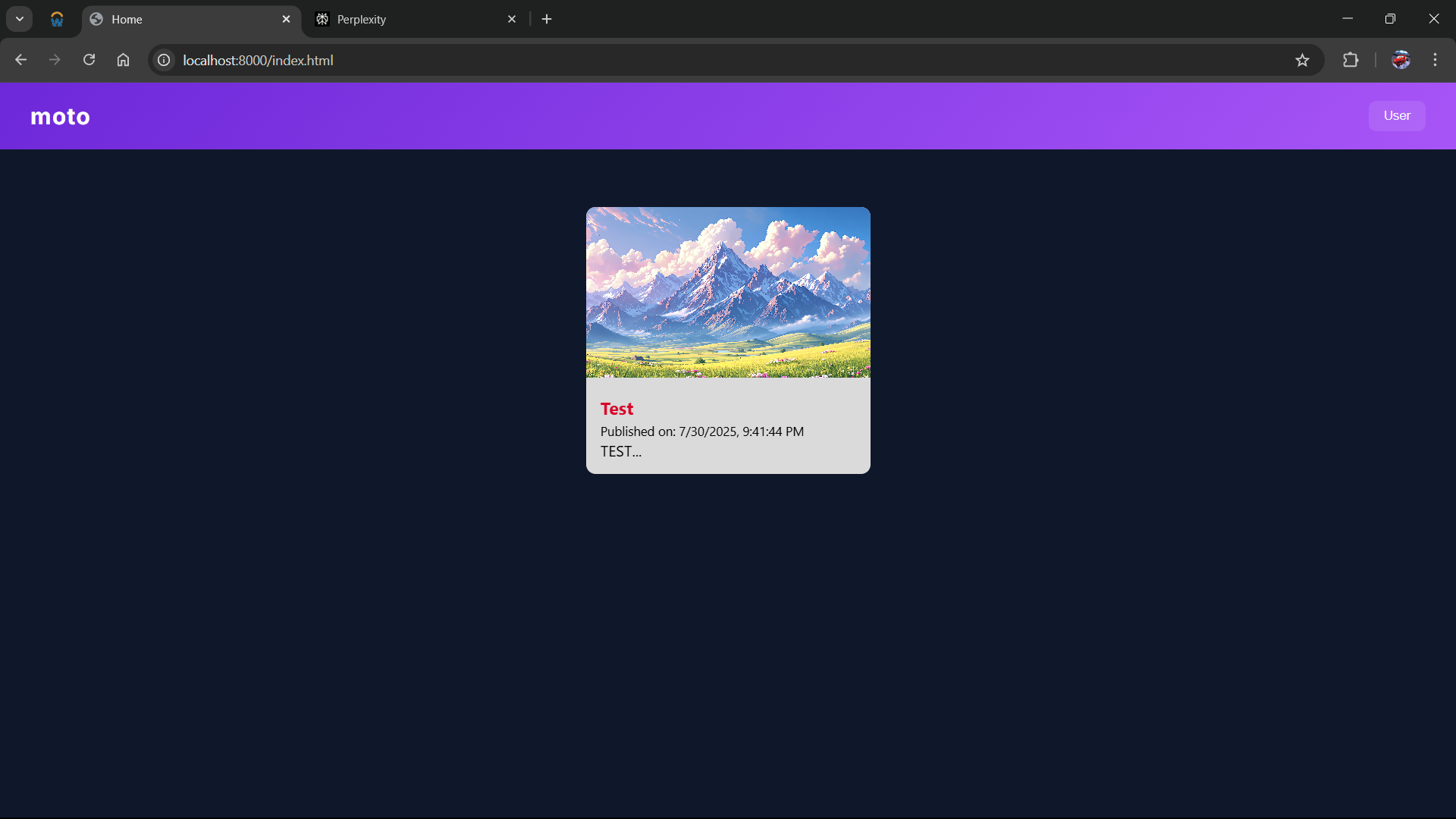This screenshot has height=819, width=1456.
Task: Focus the localhost:8000 address bar
Action: (x=728, y=60)
